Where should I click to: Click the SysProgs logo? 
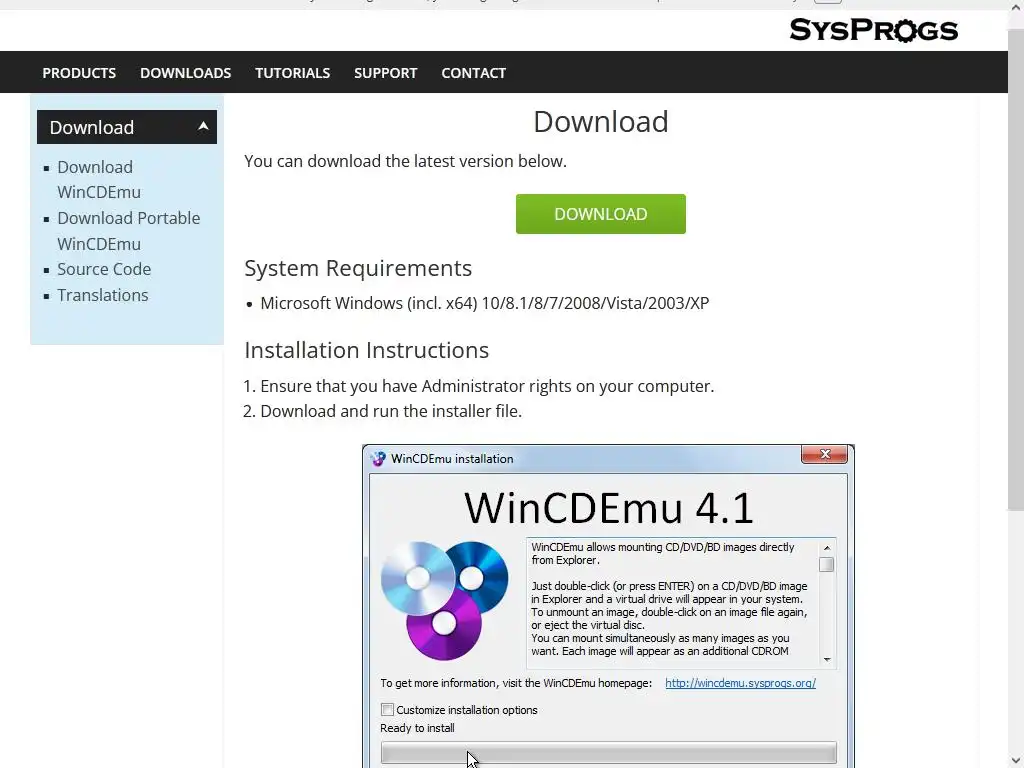873,30
